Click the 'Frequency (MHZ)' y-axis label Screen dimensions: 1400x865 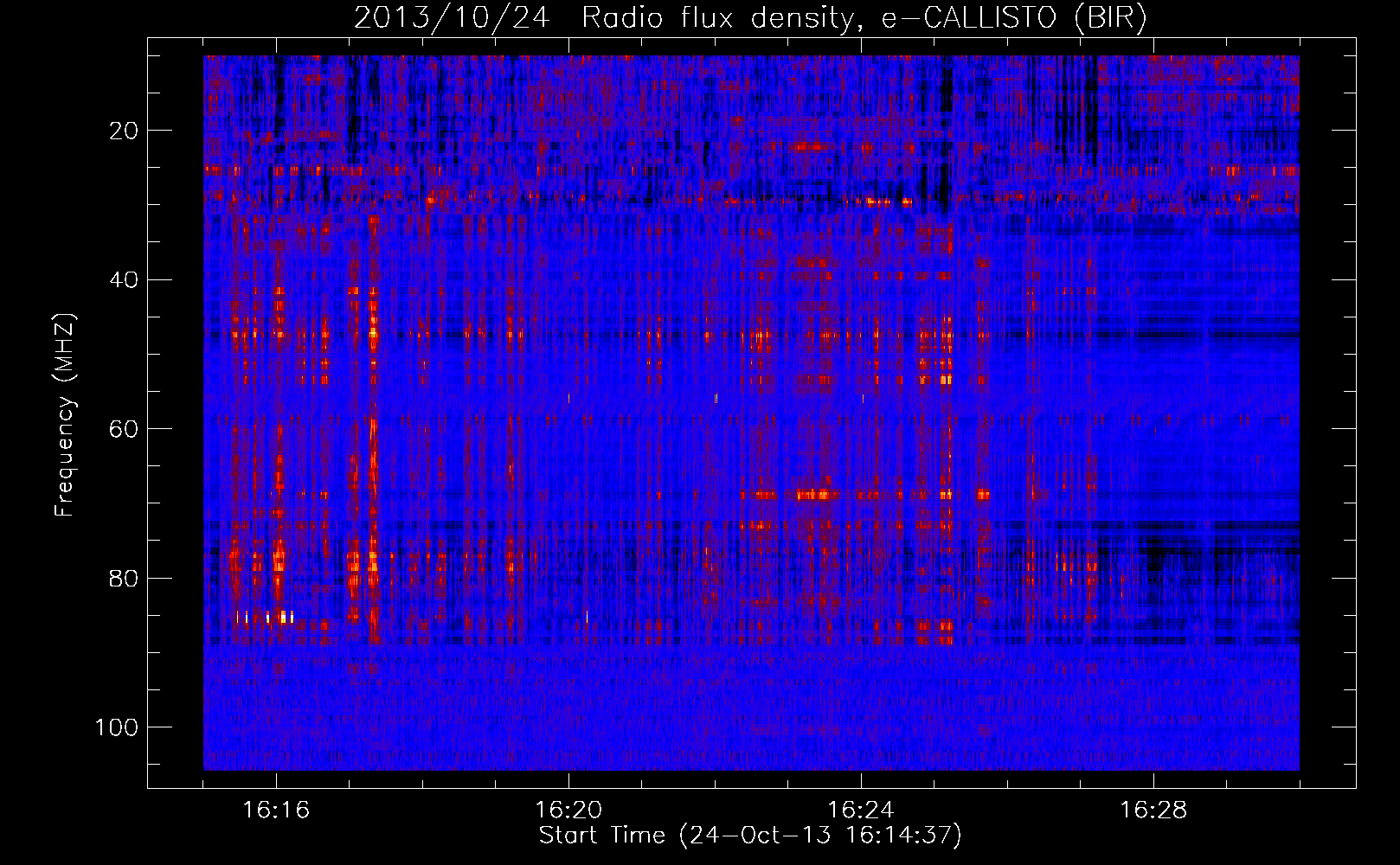click(x=66, y=415)
